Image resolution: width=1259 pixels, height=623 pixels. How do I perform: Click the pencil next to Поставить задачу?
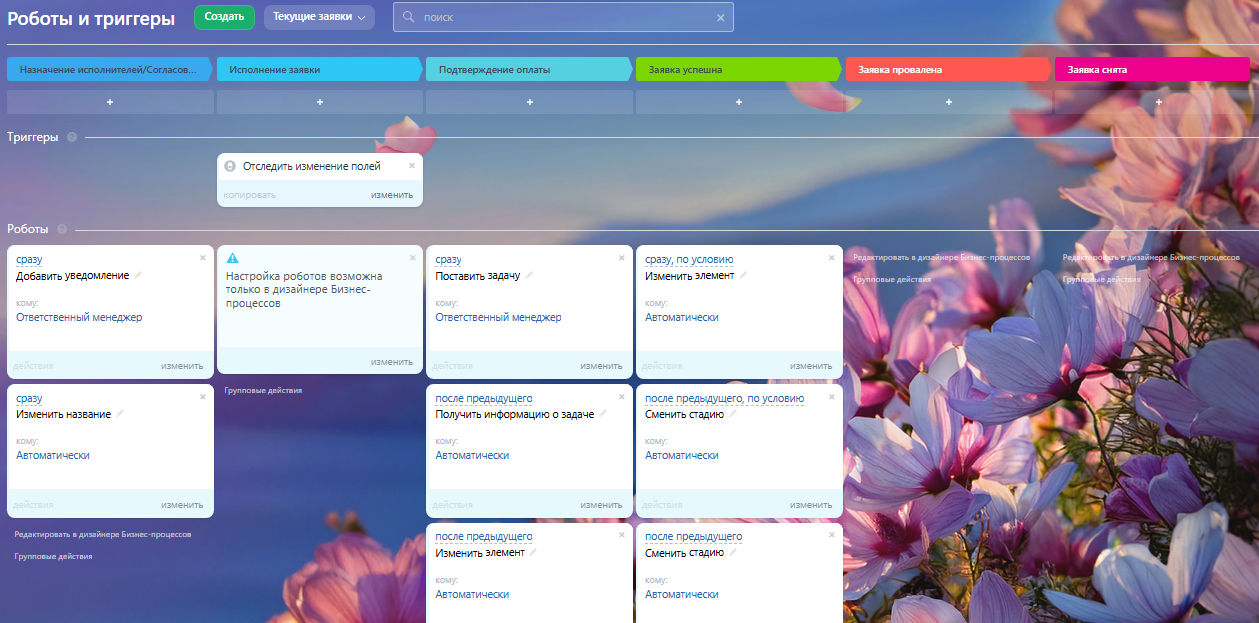[529, 275]
